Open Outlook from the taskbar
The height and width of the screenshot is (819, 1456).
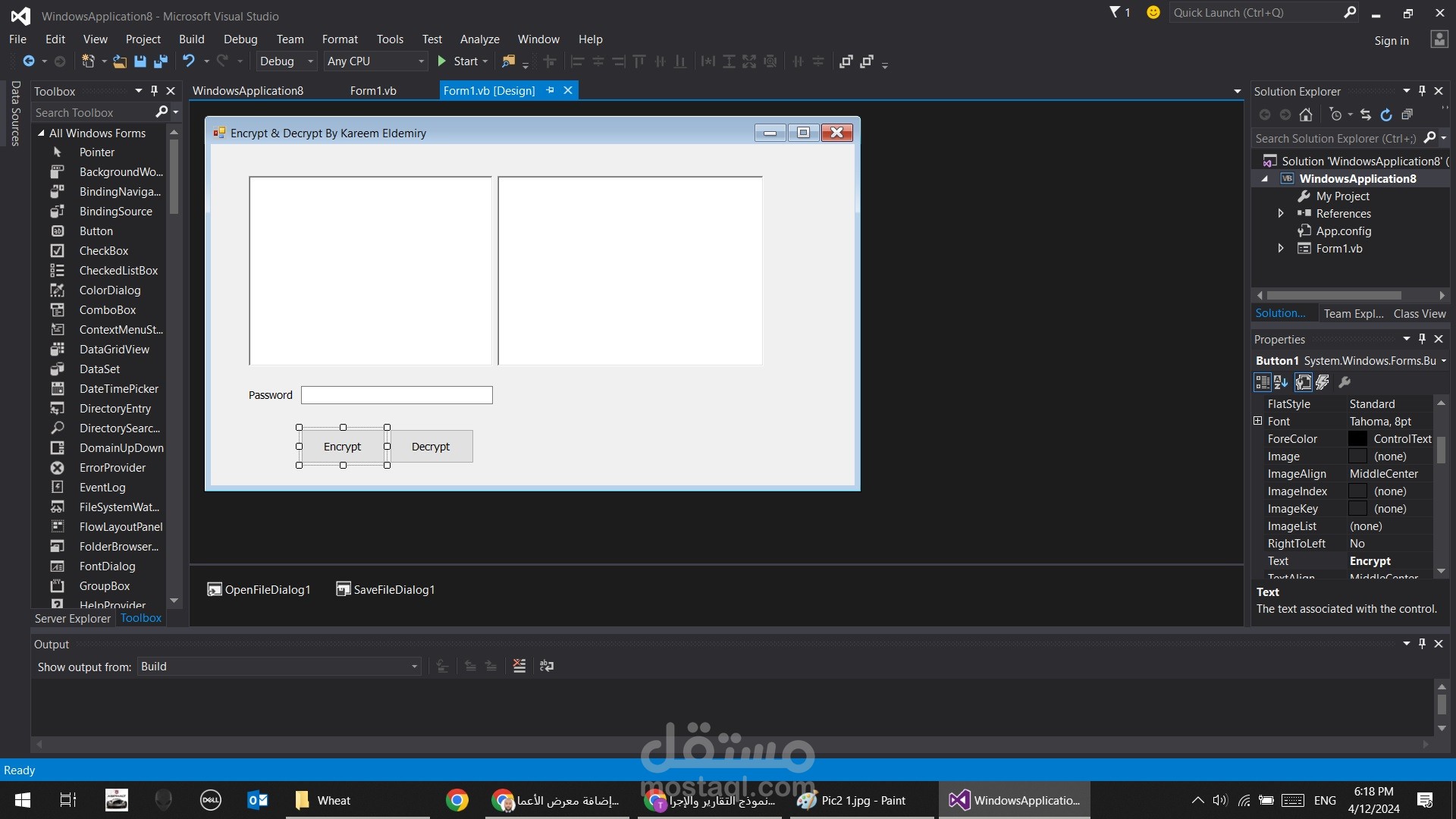point(258,801)
